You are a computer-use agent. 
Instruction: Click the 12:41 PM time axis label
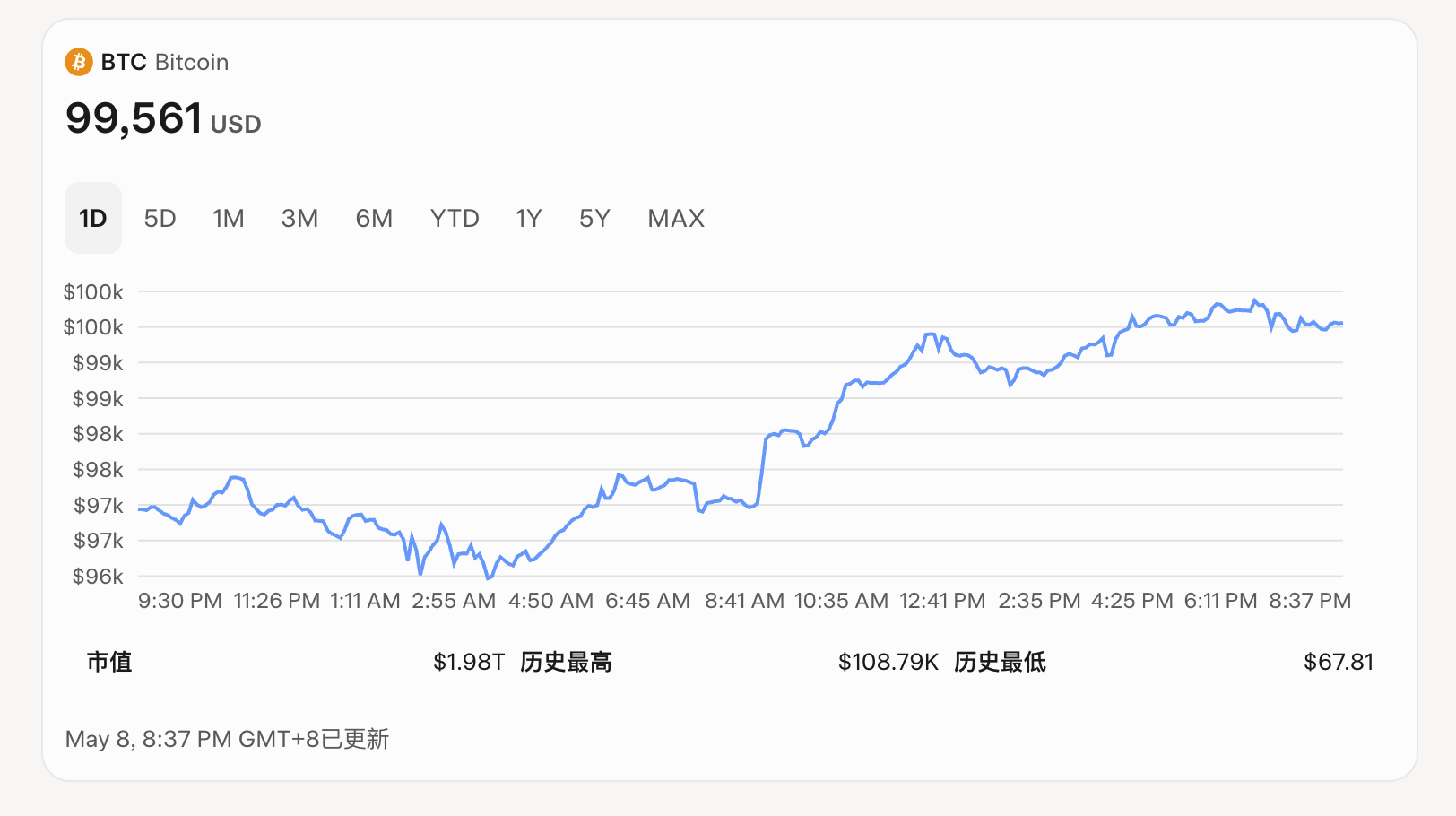[x=942, y=601]
